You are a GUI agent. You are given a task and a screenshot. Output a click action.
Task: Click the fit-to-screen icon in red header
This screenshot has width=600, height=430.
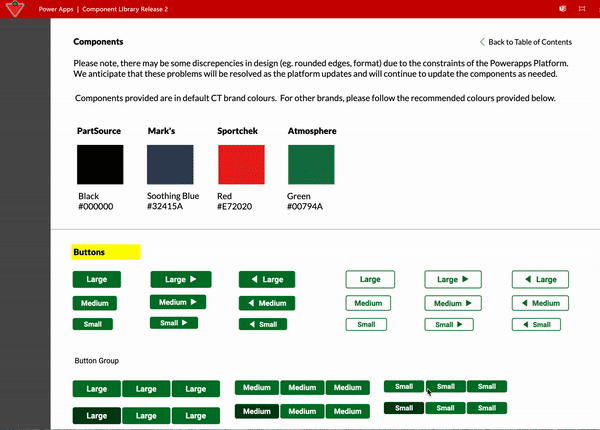click(582, 9)
